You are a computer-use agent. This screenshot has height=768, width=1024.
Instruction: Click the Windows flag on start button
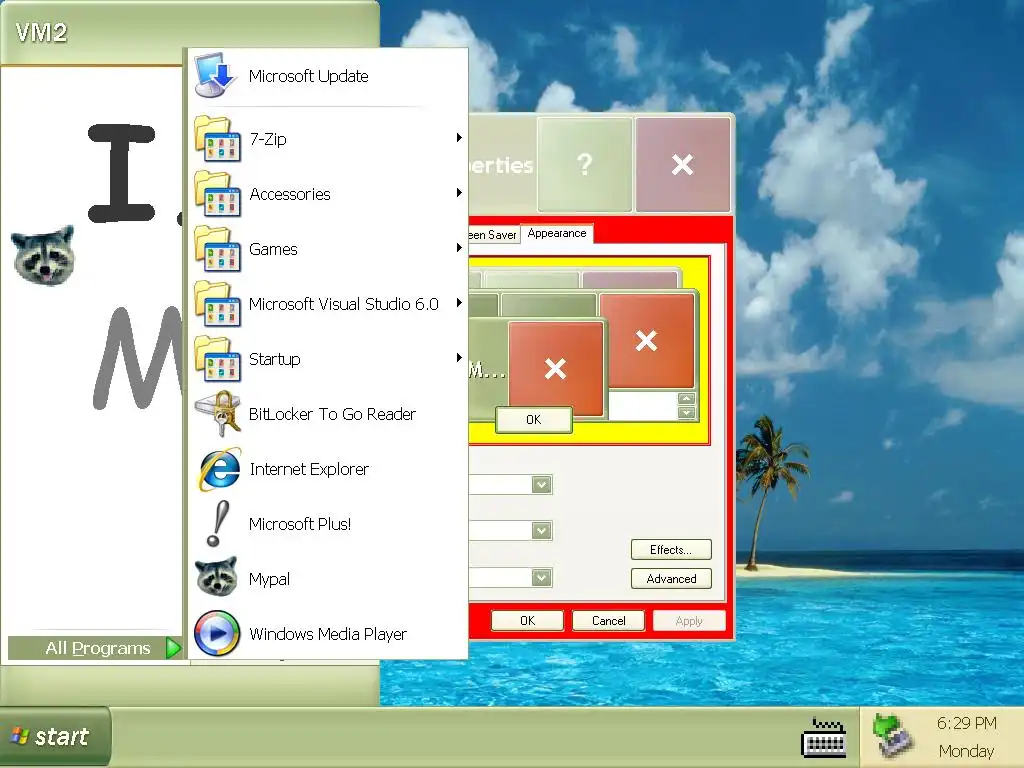(20, 736)
